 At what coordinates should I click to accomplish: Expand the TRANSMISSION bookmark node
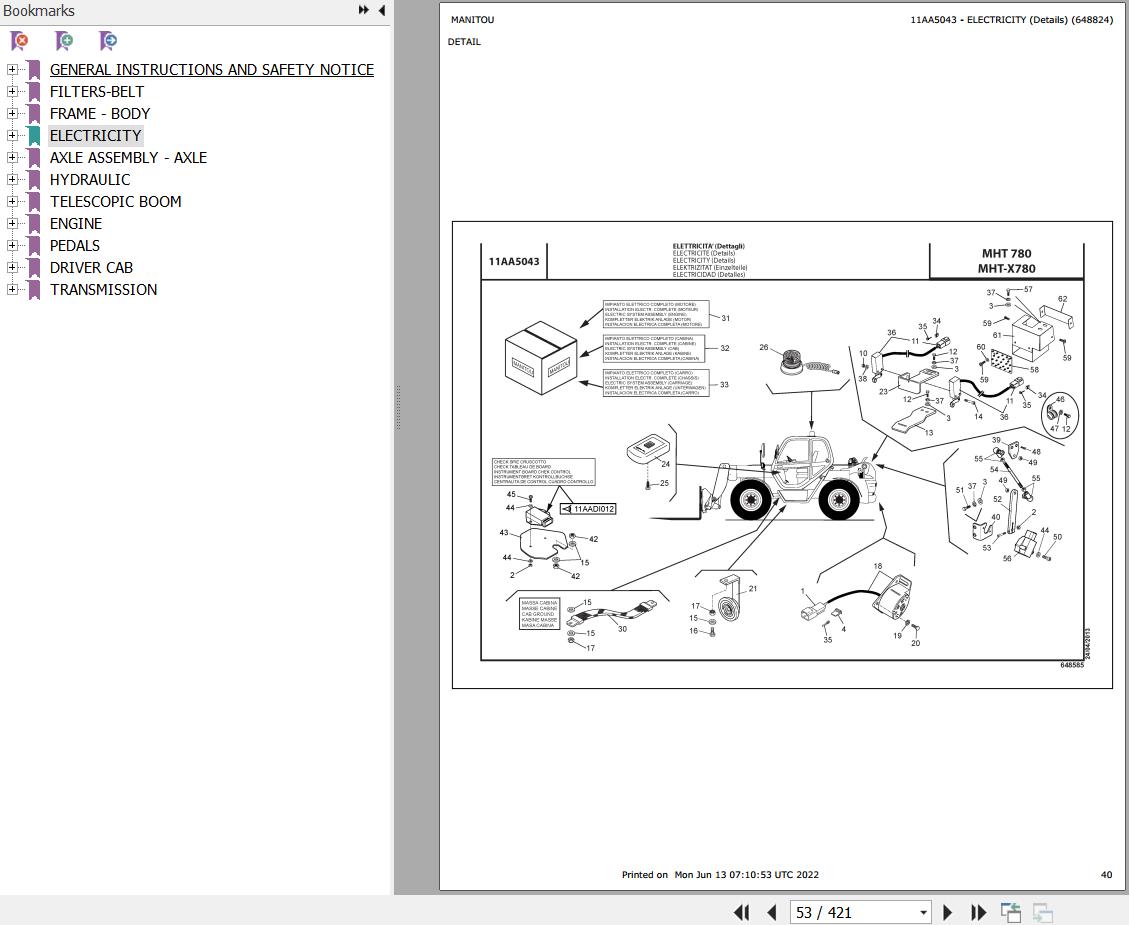point(12,289)
